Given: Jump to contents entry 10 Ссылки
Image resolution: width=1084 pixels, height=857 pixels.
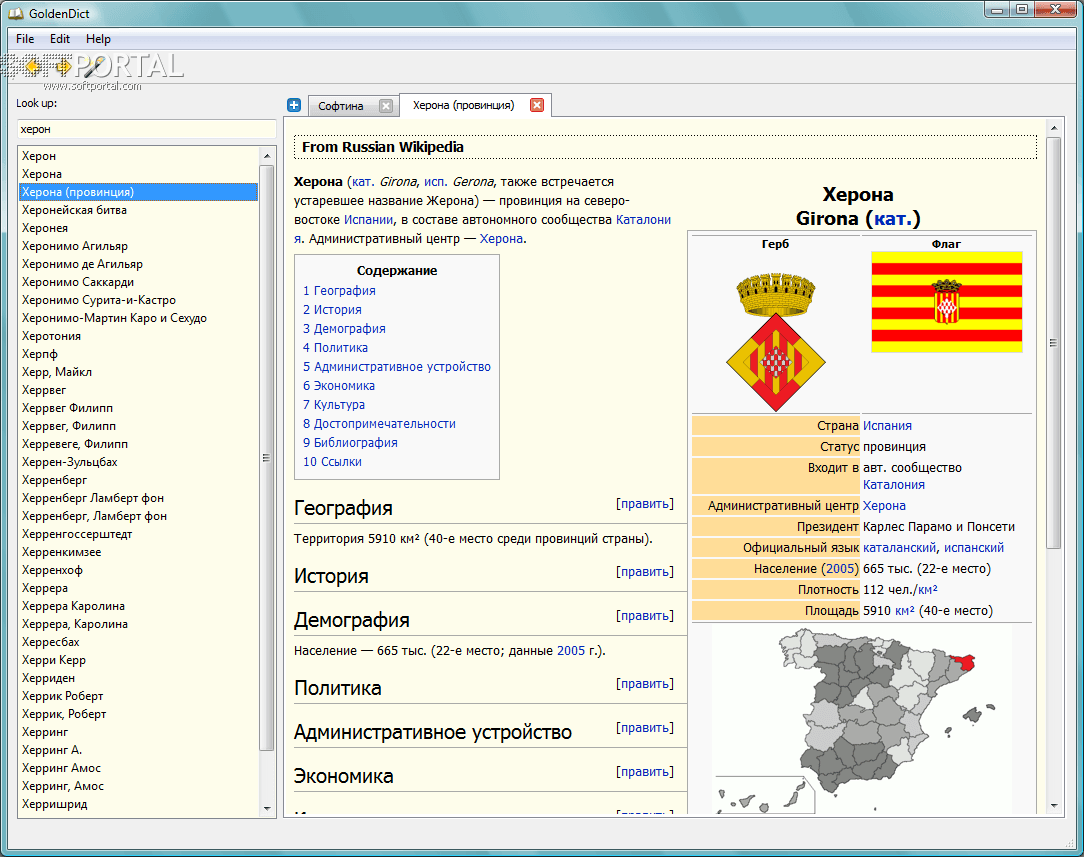Looking at the screenshot, I should click(x=333, y=462).
